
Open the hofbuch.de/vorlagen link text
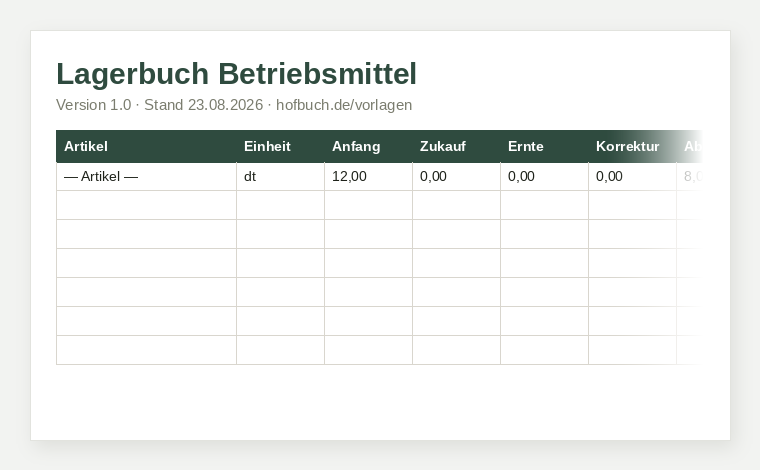[344, 105]
